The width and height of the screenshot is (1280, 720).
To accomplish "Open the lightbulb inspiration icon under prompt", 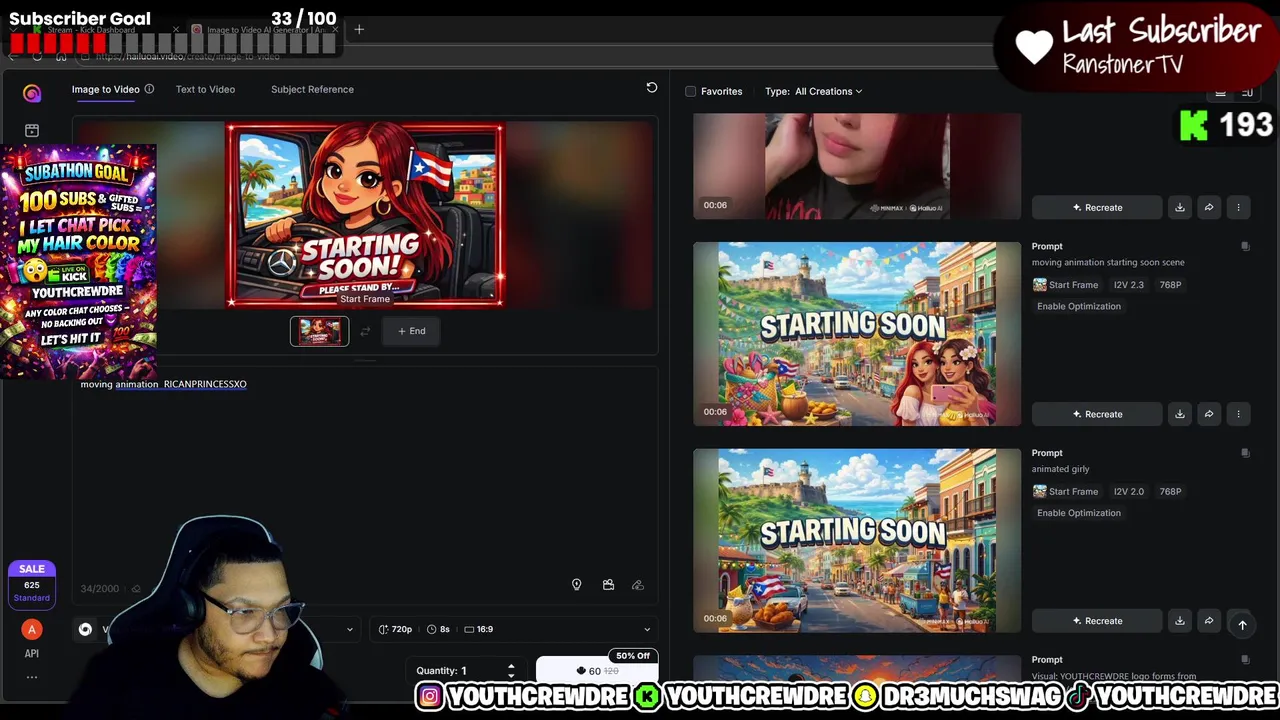I will tap(576, 585).
